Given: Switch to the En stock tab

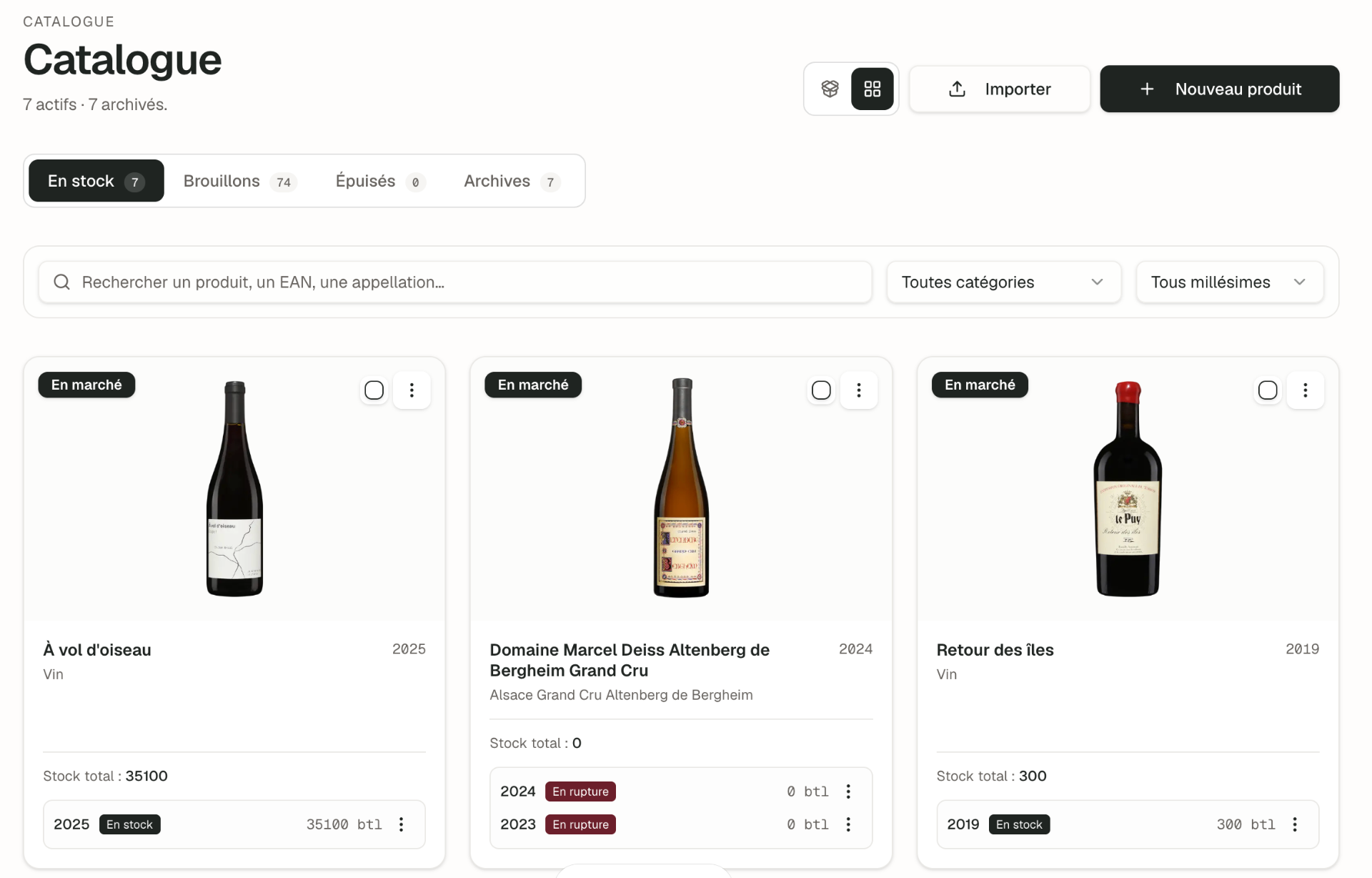Looking at the screenshot, I should point(96,181).
